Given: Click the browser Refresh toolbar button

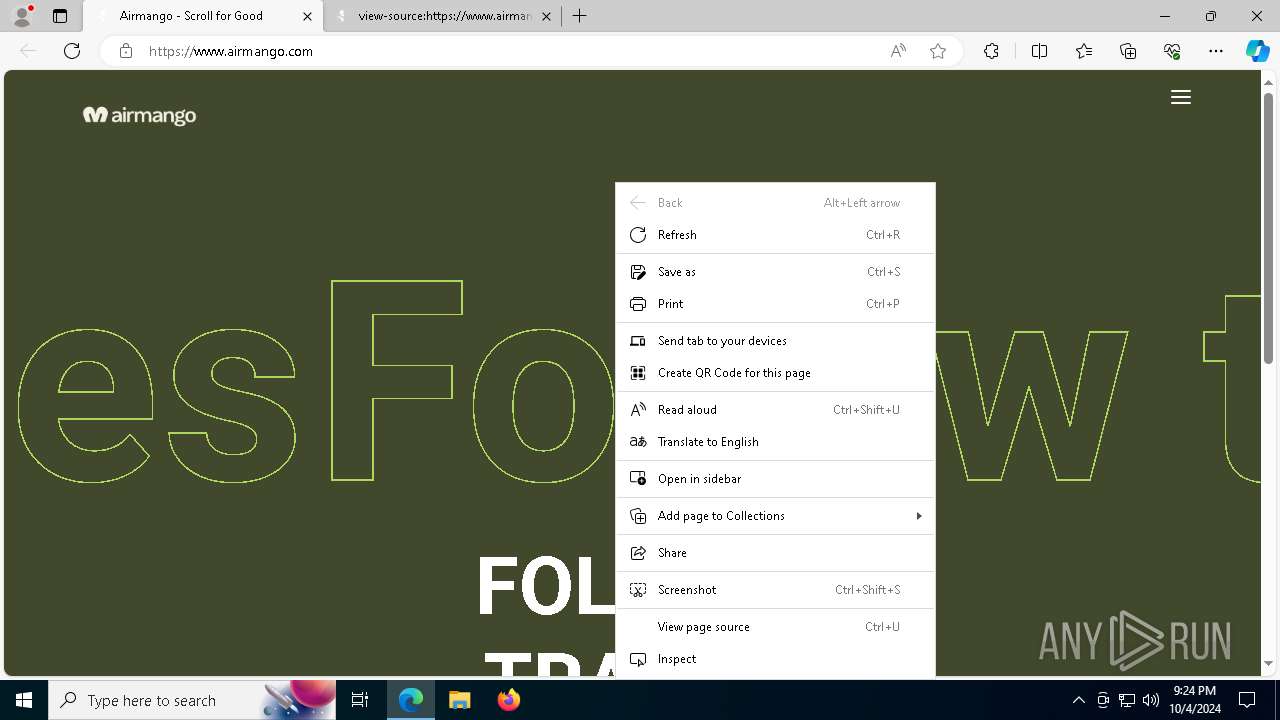Looking at the screenshot, I should [x=72, y=51].
